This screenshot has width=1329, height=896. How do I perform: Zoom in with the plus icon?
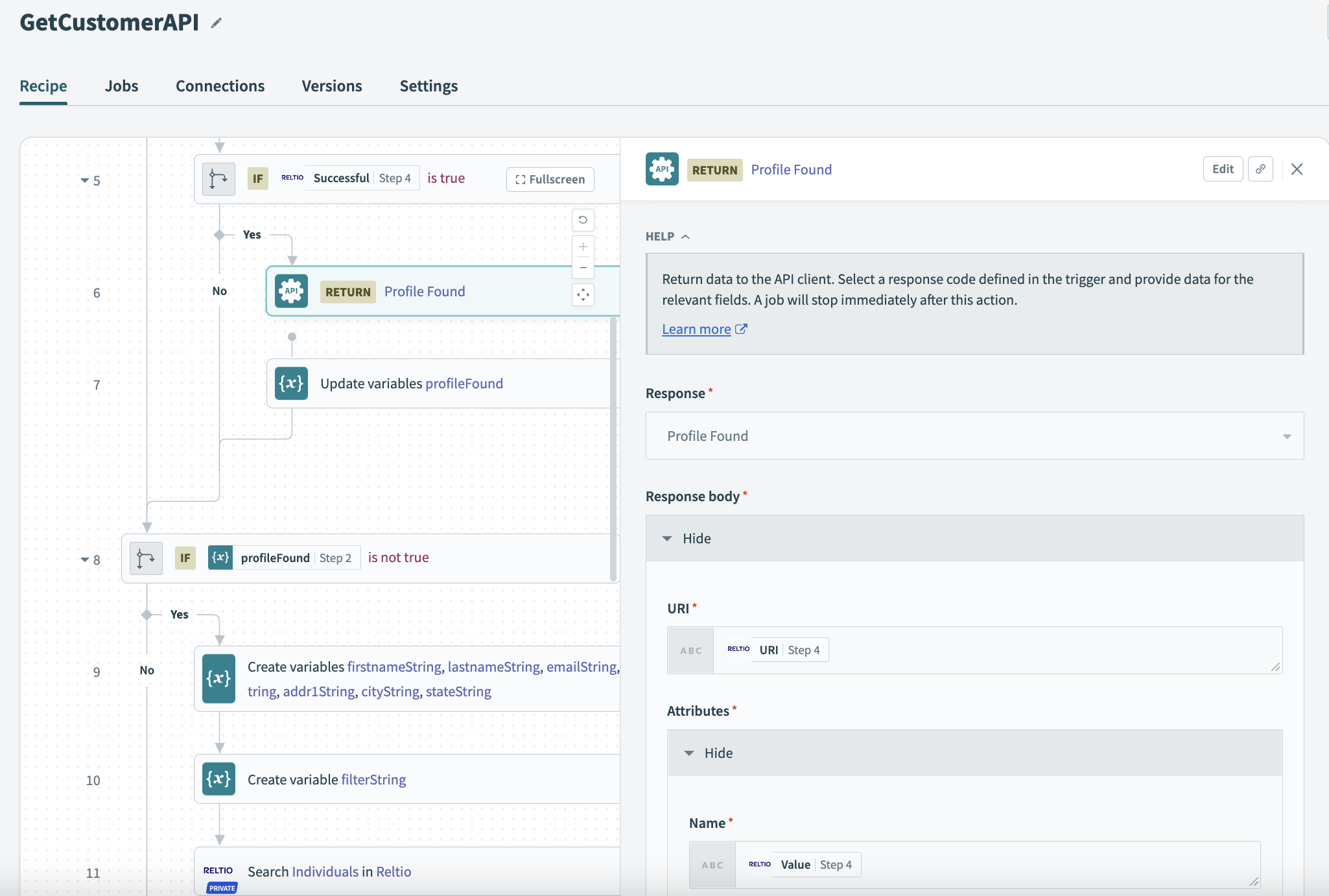coord(583,246)
